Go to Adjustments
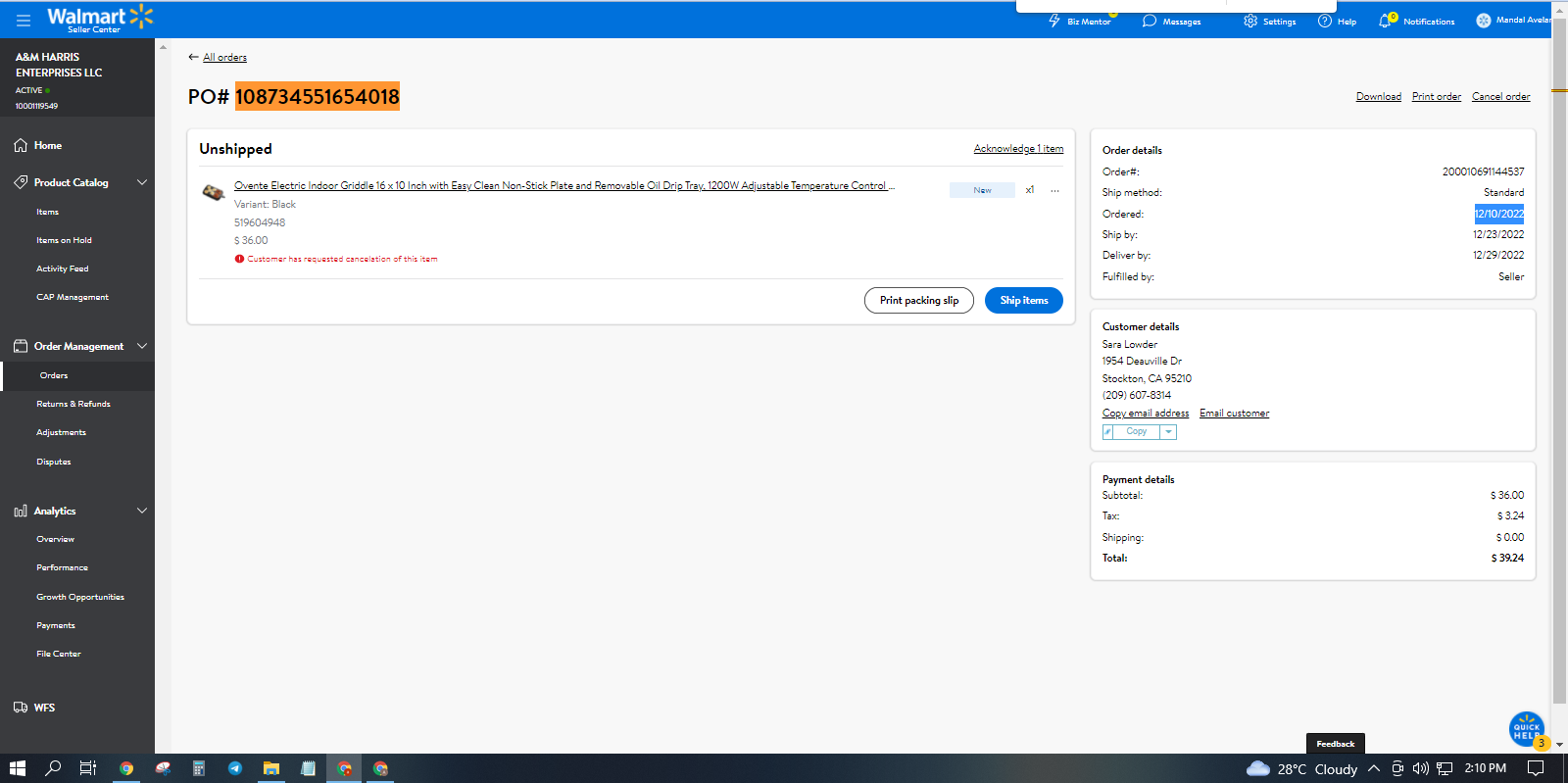The width and height of the screenshot is (1568, 783). (x=61, y=432)
